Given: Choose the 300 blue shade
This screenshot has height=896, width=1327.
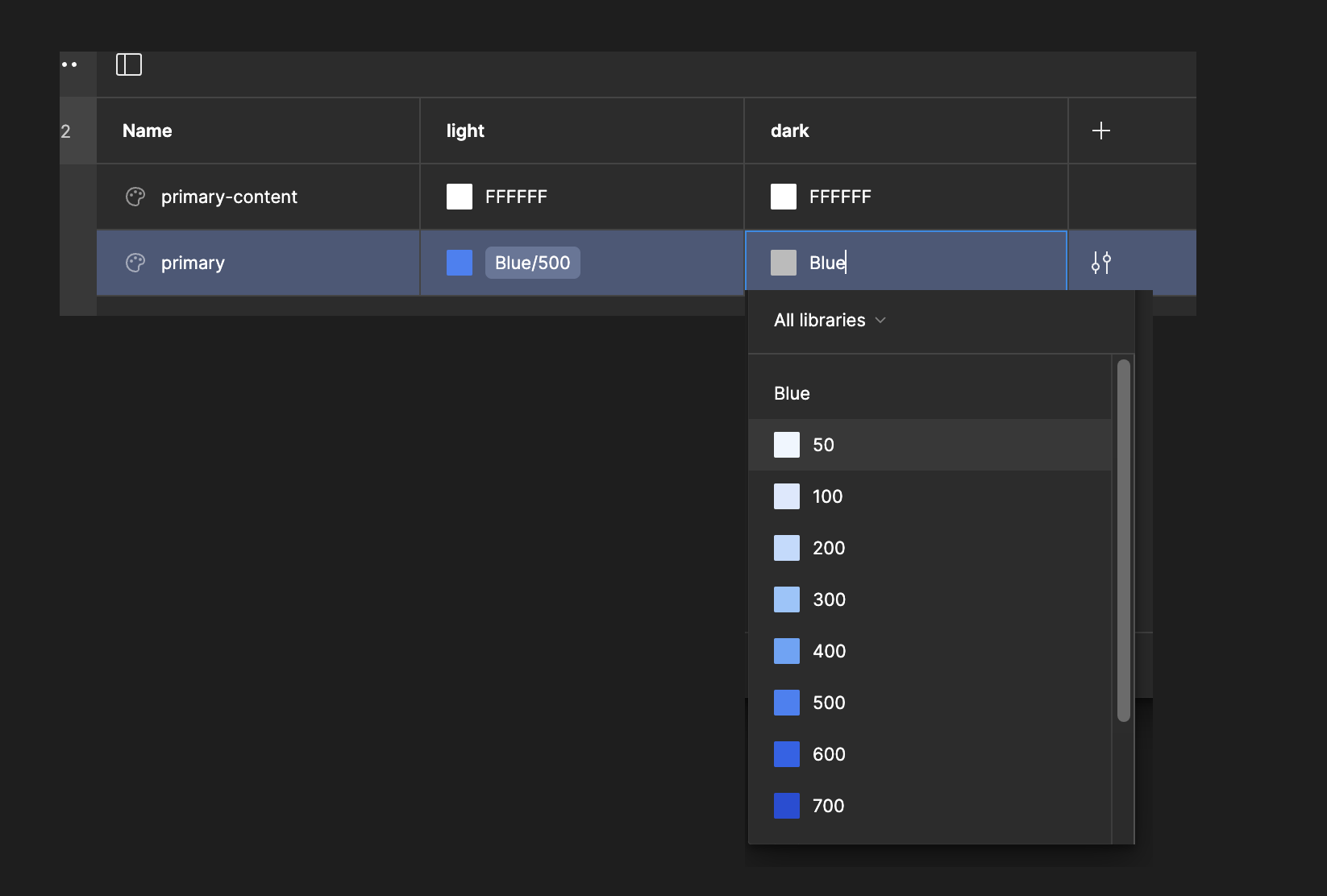Looking at the screenshot, I should 930,599.
